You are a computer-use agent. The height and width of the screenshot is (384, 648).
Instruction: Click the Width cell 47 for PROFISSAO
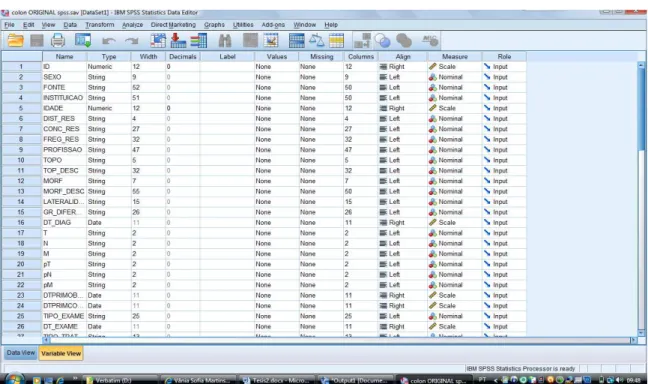[x=148, y=150]
